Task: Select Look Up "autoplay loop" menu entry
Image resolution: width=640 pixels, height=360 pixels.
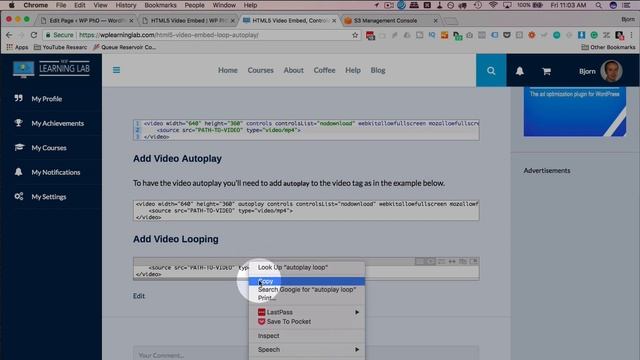Action: [307, 267]
